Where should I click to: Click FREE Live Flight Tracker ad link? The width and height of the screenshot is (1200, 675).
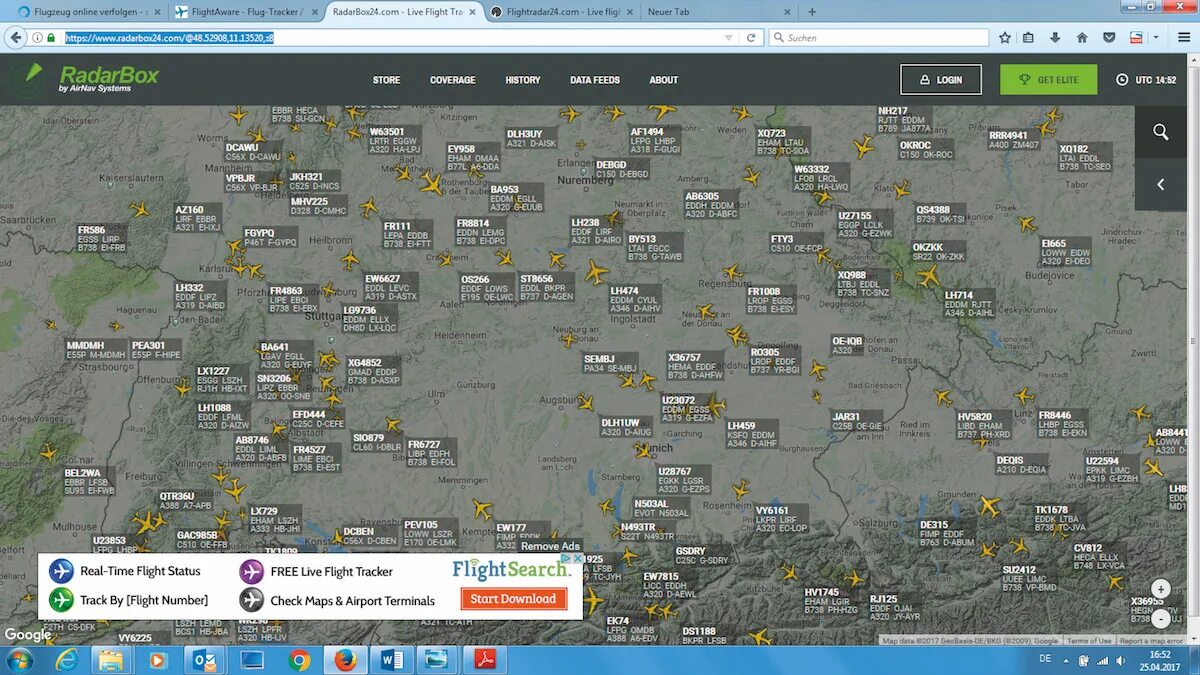pos(331,572)
